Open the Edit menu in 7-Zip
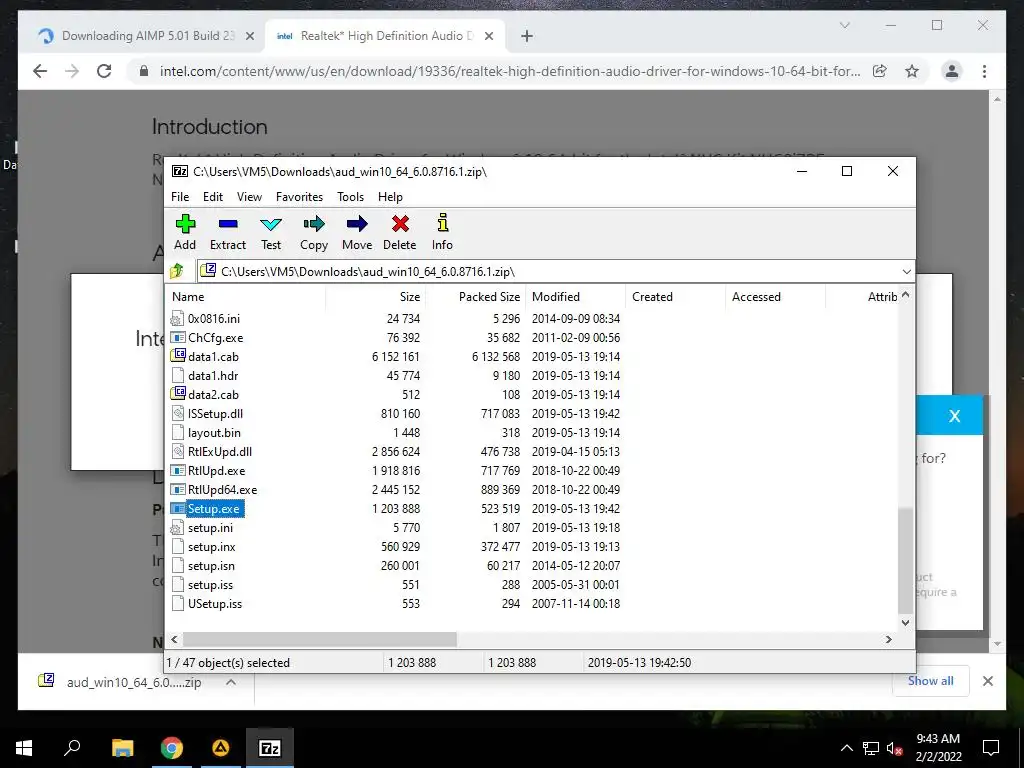 (x=213, y=197)
